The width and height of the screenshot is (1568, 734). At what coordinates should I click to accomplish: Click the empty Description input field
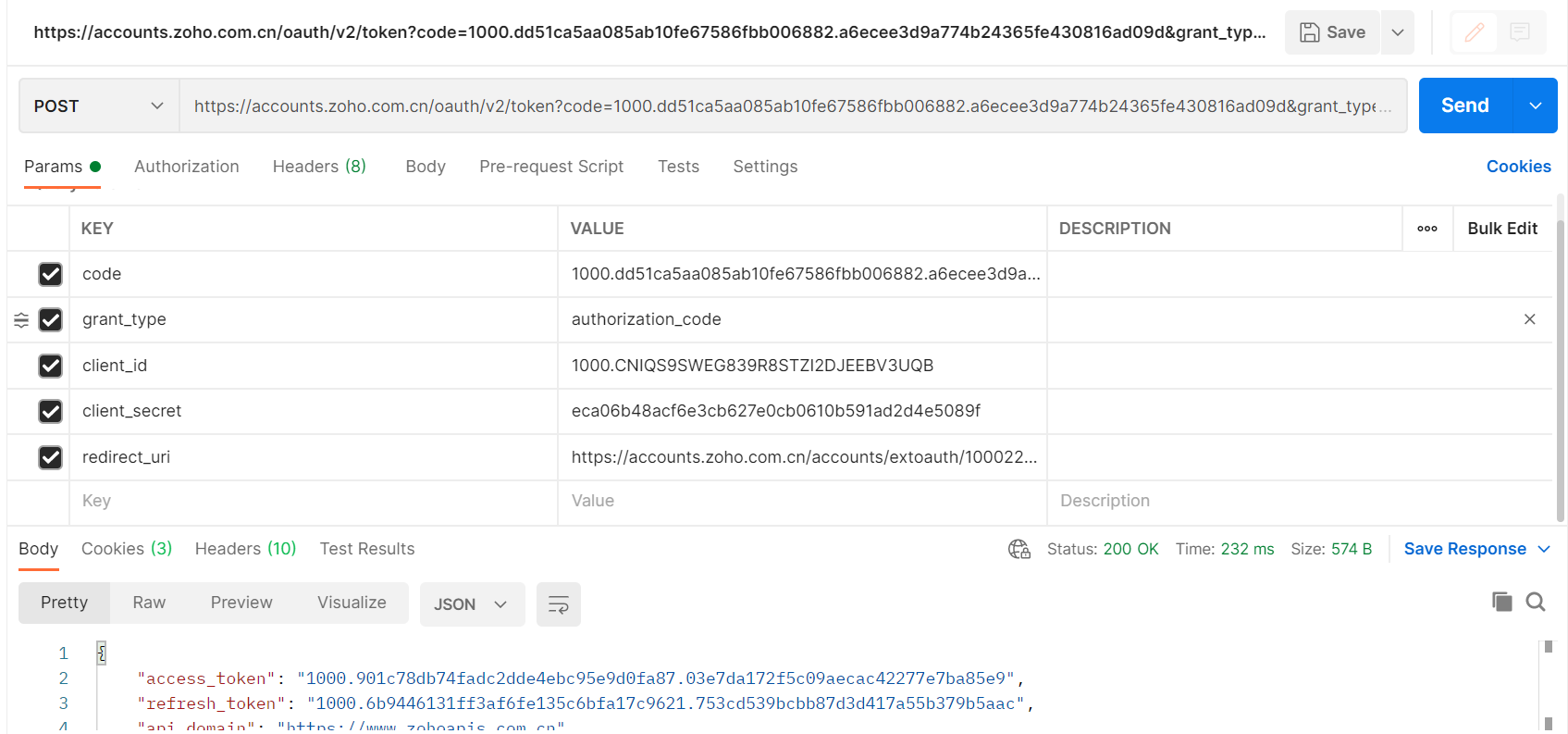1300,501
